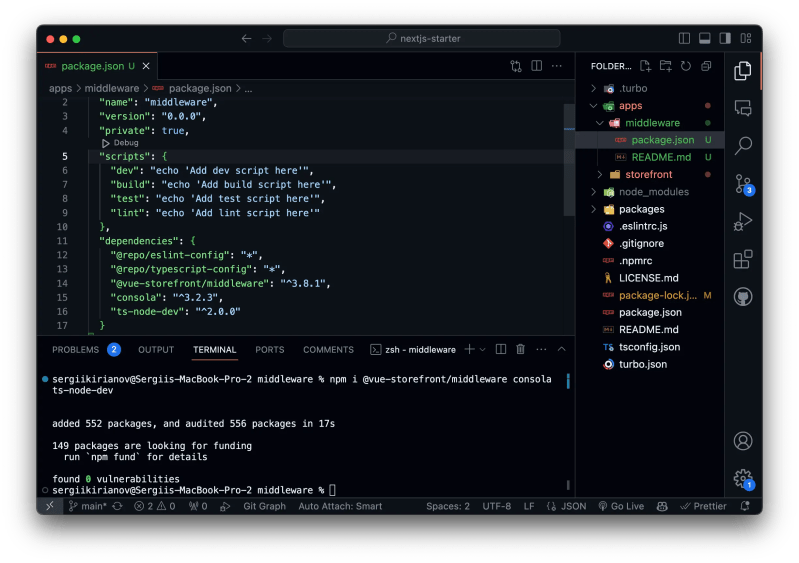The width and height of the screenshot is (799, 563).
Task: Open breadcrumb ellipsis after package.json
Action: pos(248,89)
